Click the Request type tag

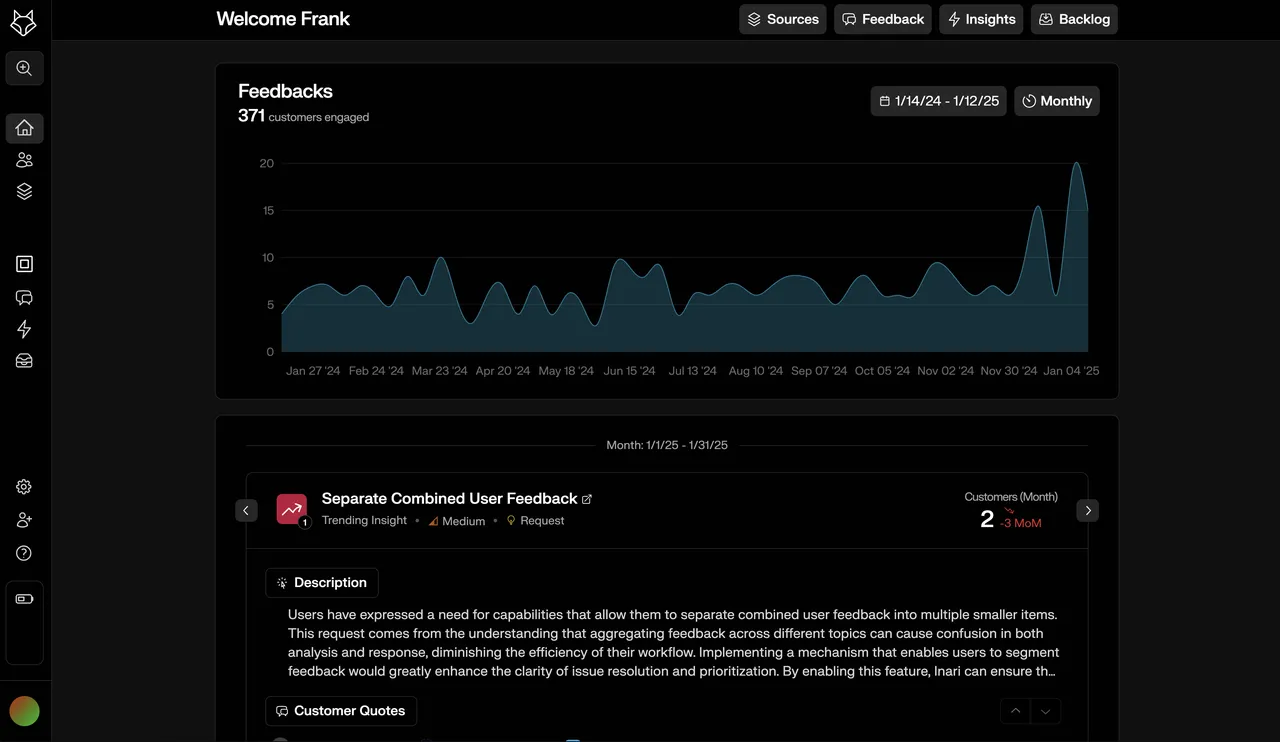(x=535, y=521)
